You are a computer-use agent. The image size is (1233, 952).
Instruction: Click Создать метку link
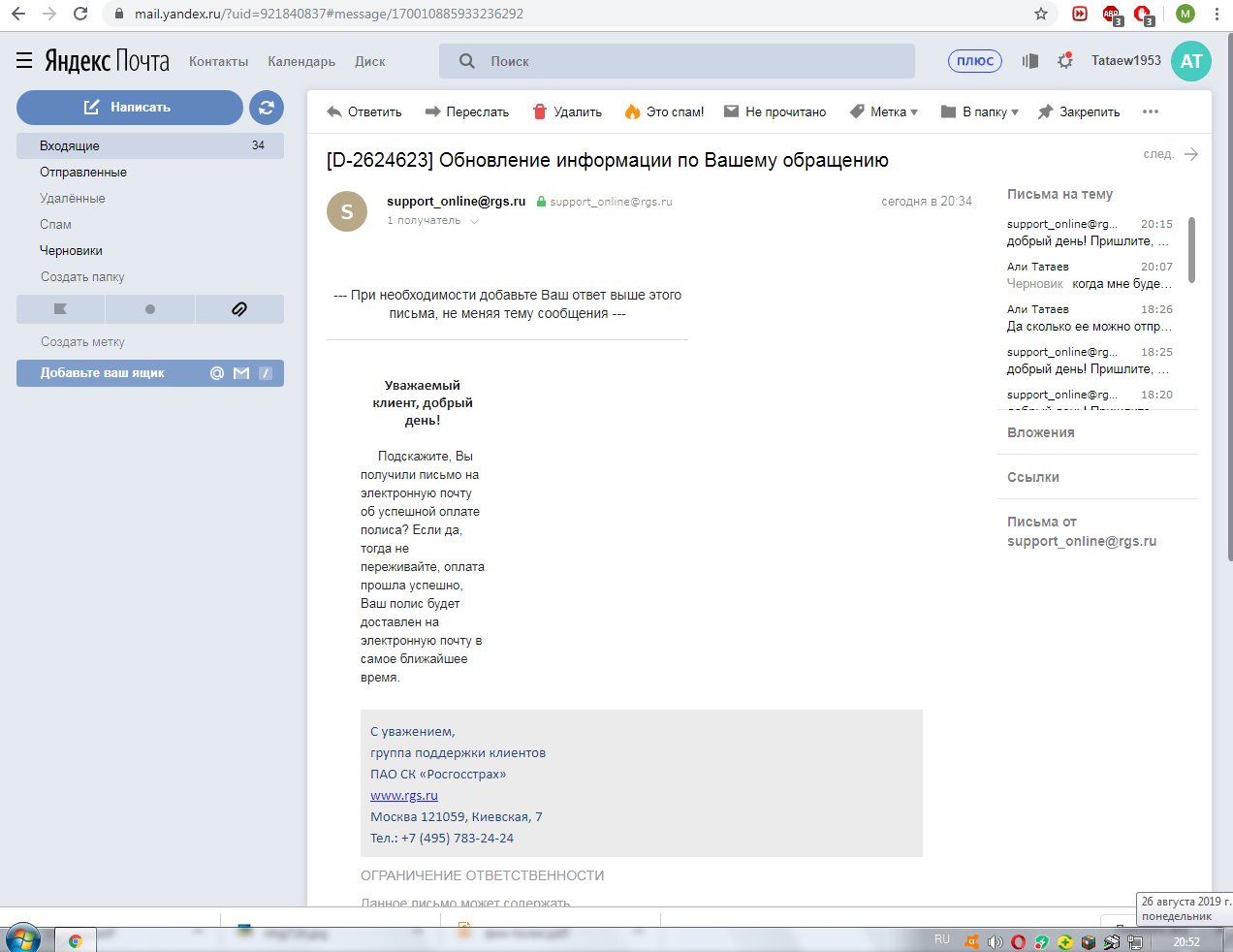[x=82, y=341]
